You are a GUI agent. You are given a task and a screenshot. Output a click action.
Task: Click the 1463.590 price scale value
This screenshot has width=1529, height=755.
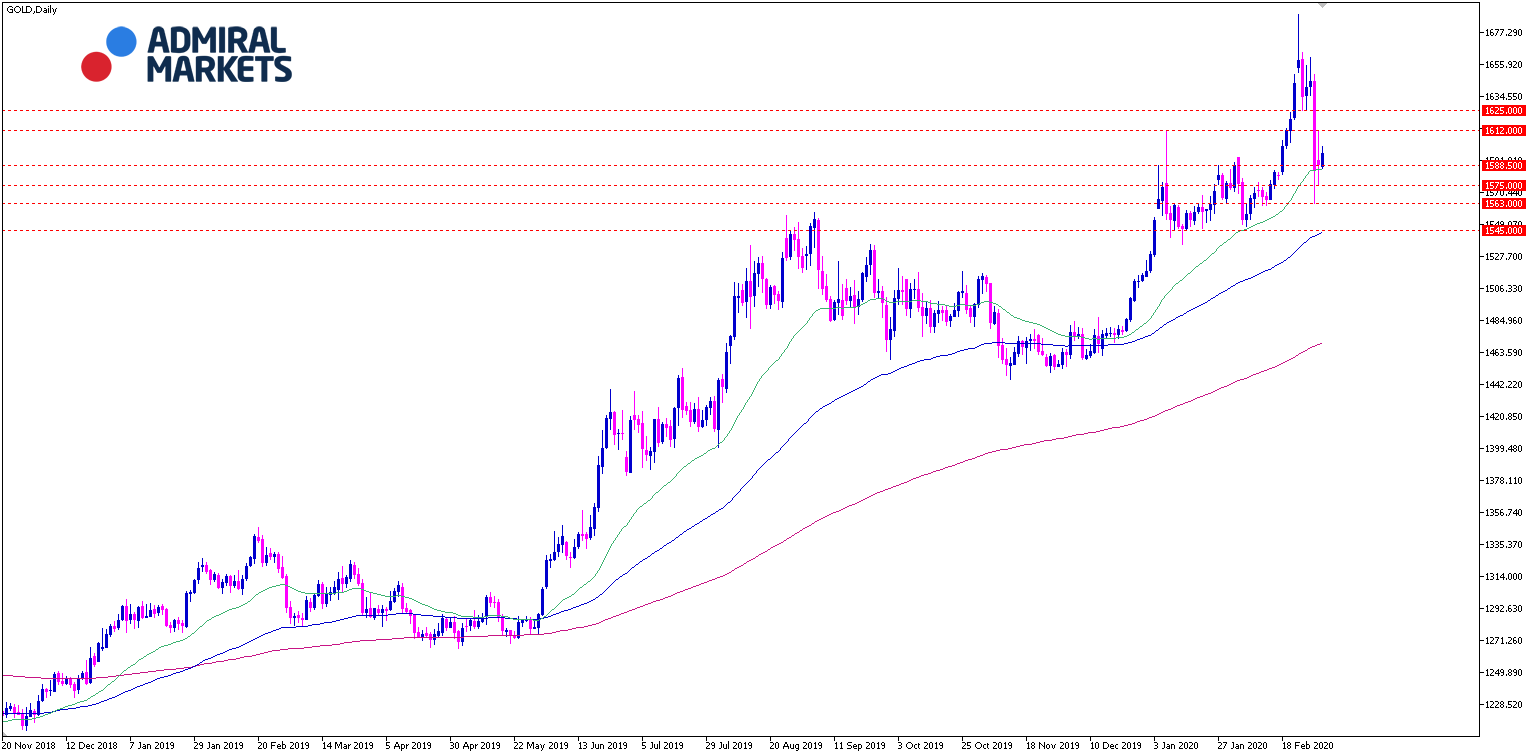[x=1504, y=353]
